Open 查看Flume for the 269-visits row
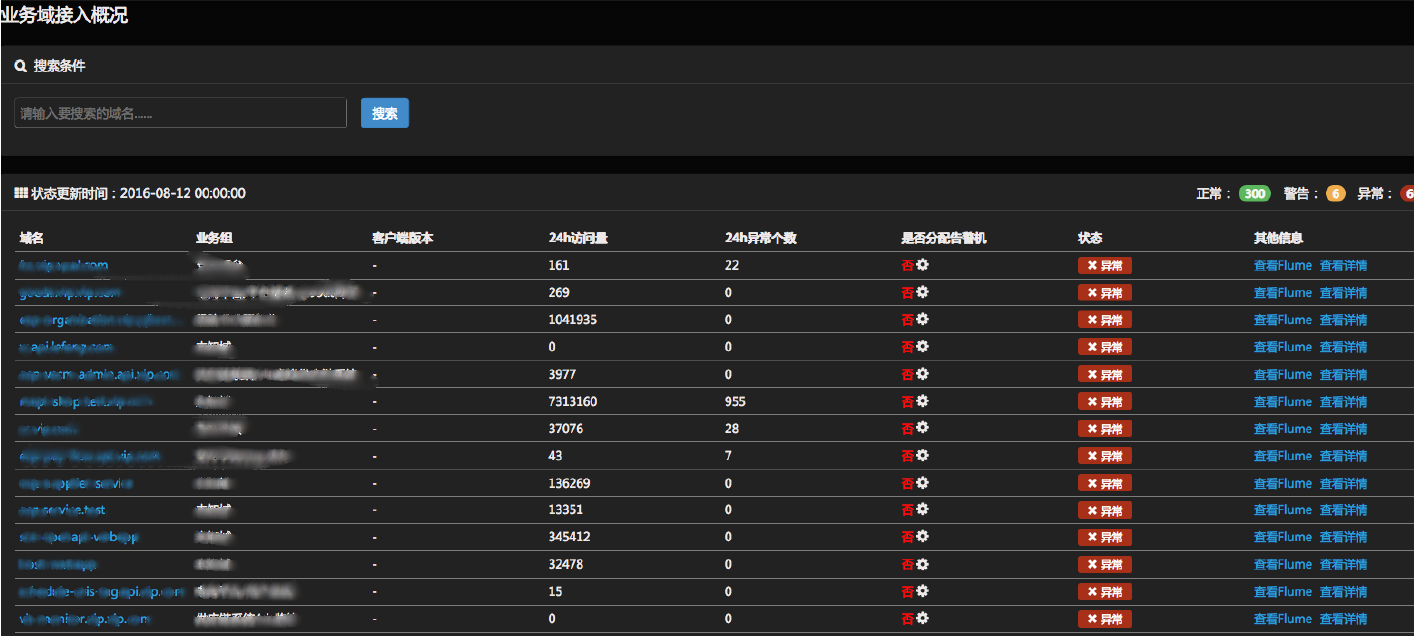Screen dimensions: 1414x636 tap(1282, 293)
